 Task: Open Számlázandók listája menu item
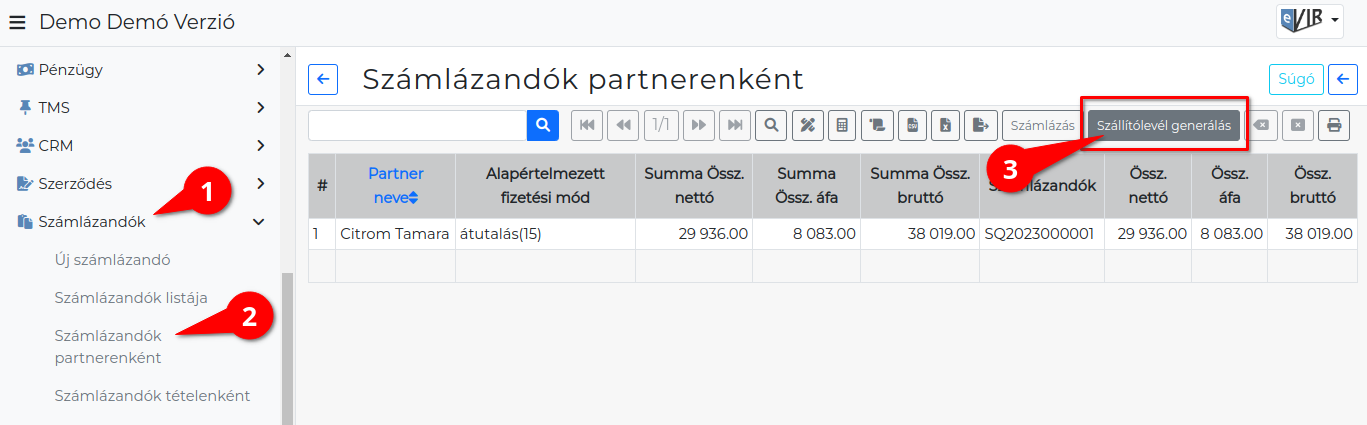[x=131, y=298]
